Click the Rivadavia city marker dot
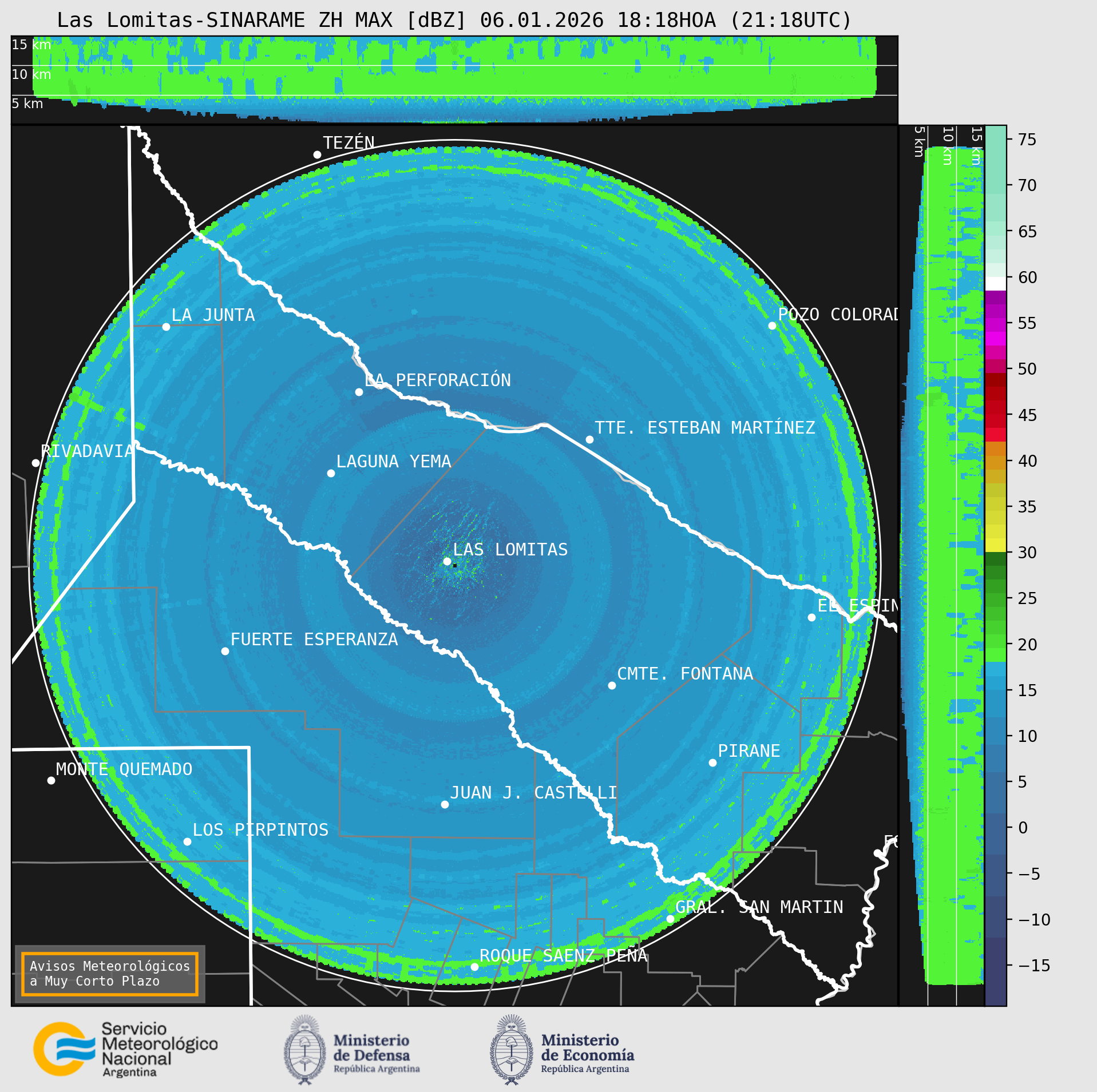Image resolution: width=1097 pixels, height=1092 pixels. (35, 463)
